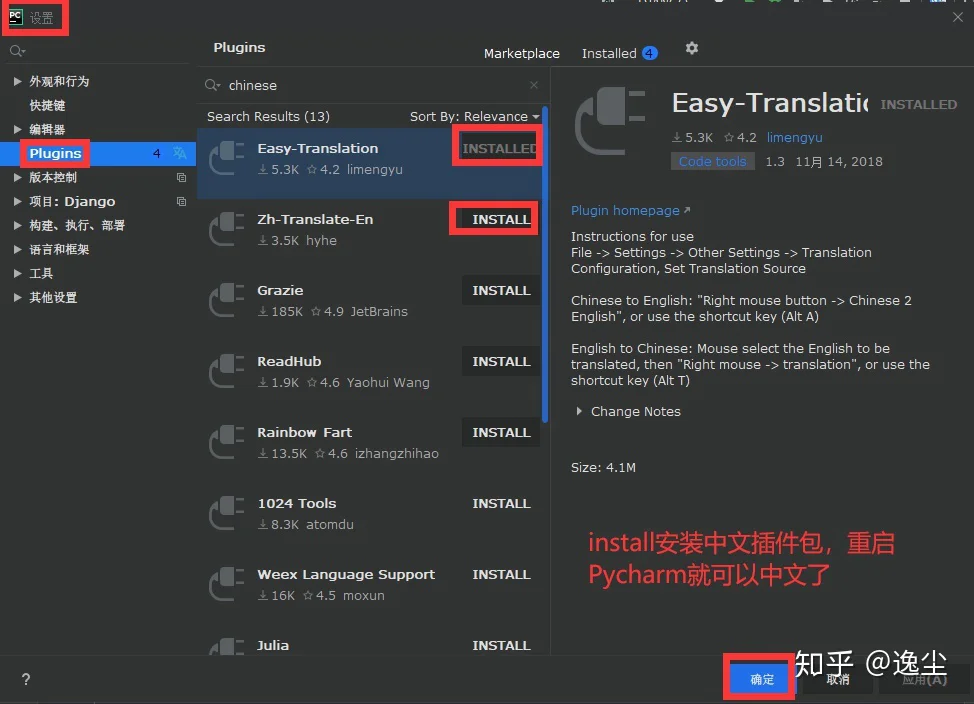This screenshot has width=974, height=704.
Task: Install the ReadHub plugin
Action: [x=501, y=361]
